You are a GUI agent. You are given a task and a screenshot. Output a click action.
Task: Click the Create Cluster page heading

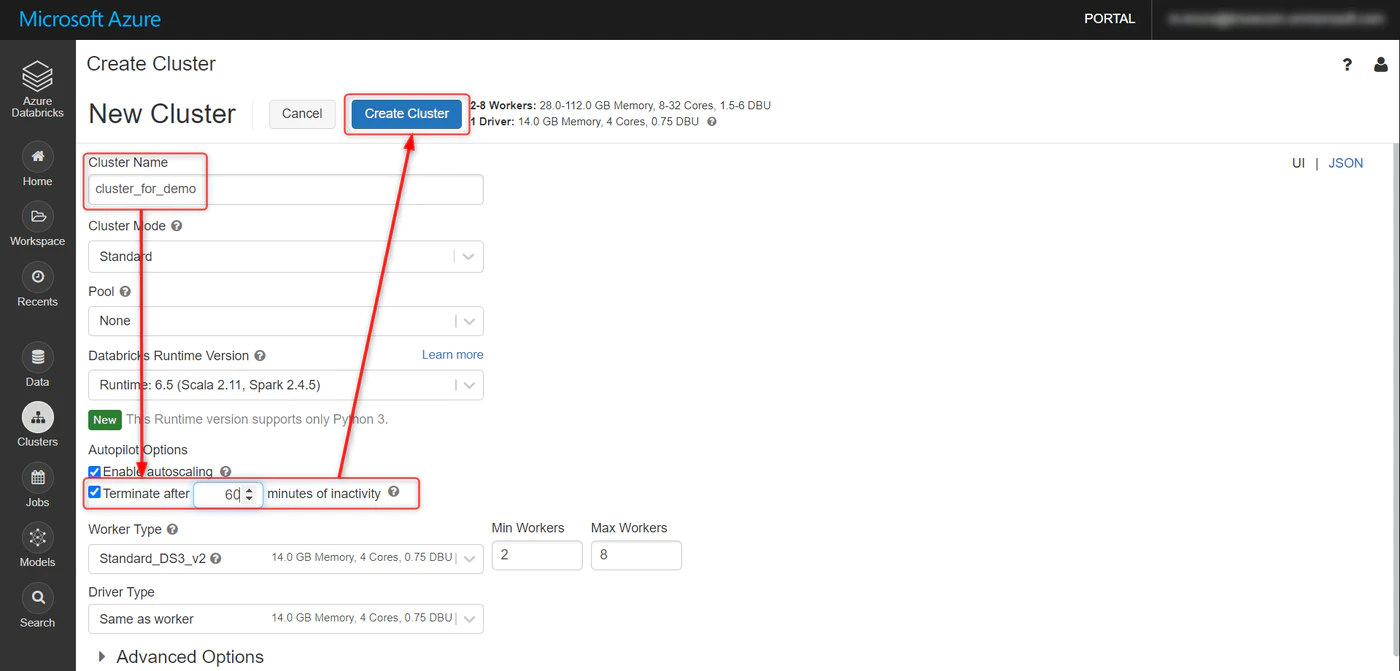pos(151,64)
